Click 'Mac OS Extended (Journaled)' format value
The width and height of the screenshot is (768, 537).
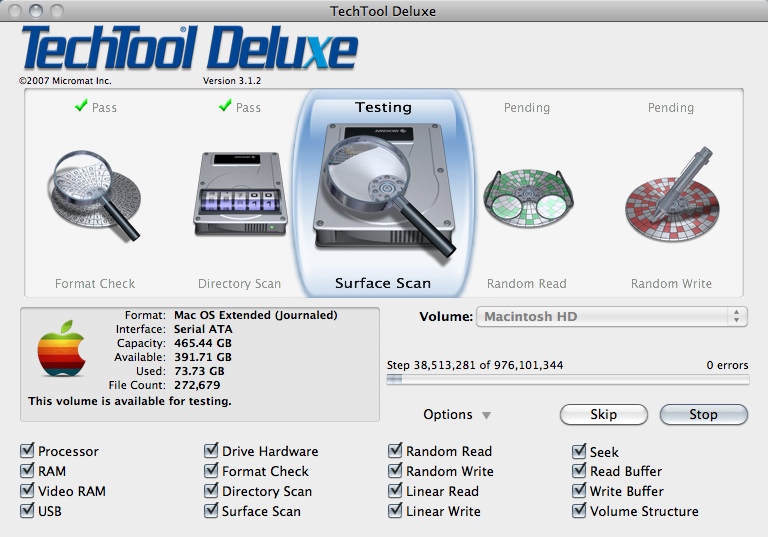coord(256,315)
